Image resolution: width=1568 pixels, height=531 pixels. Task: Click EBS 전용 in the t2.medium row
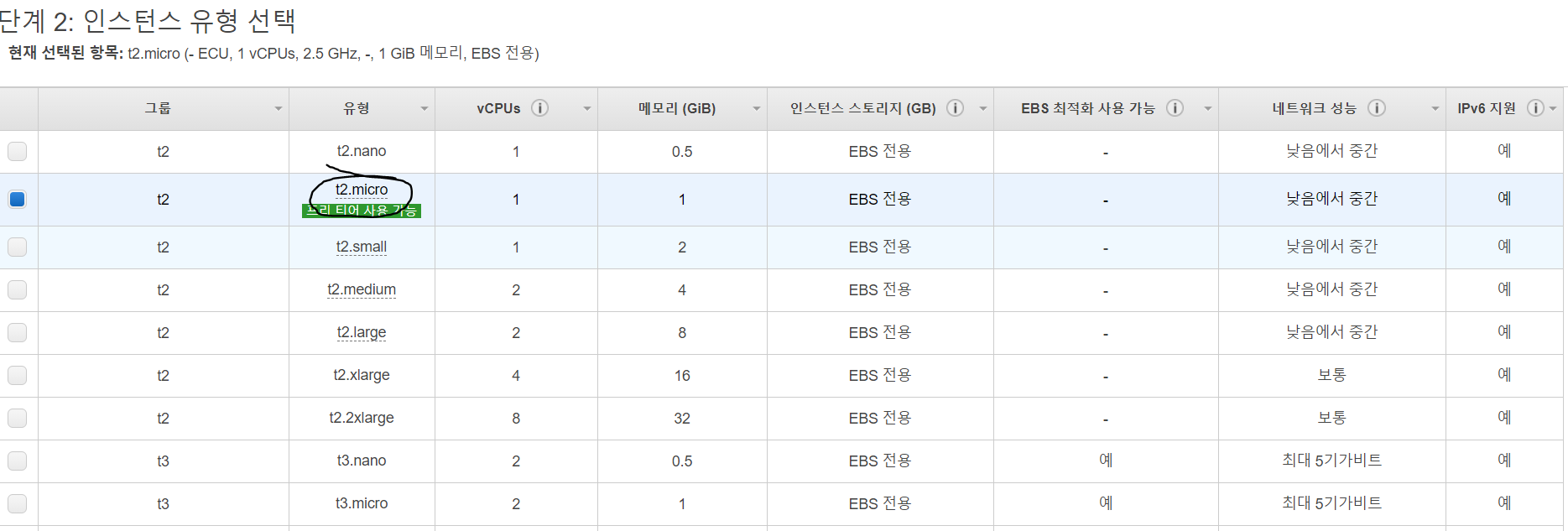[879, 289]
